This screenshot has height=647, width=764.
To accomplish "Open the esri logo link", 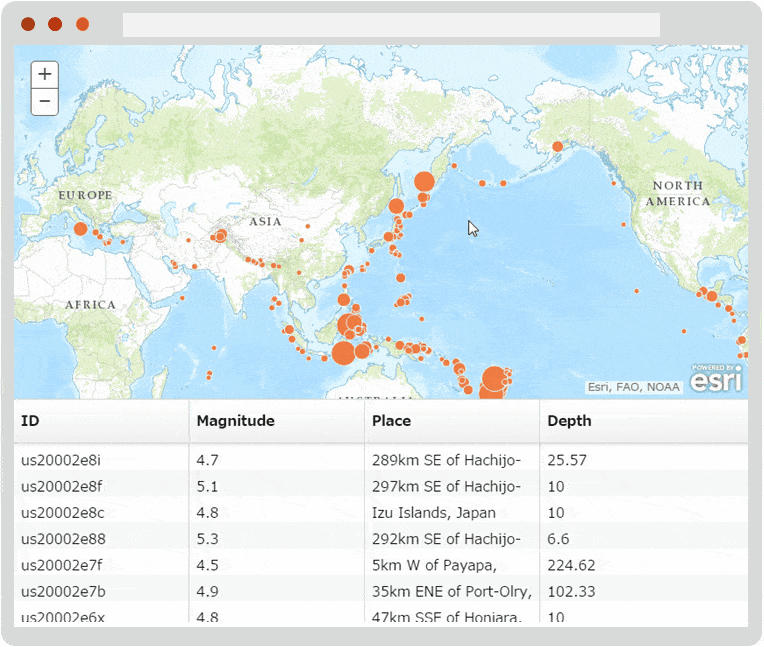I will pyautogui.click(x=717, y=379).
